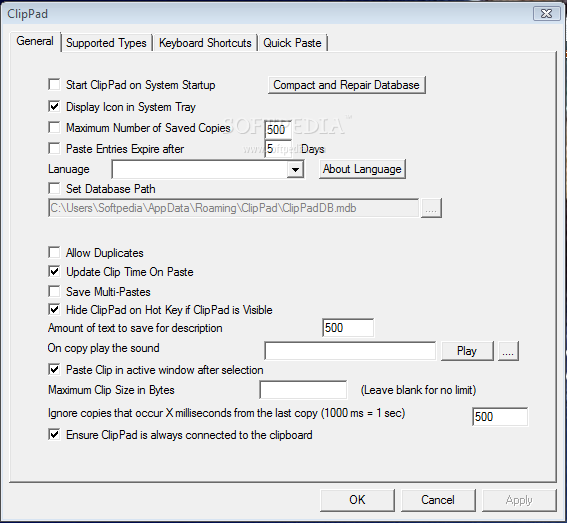Viewport: 567px width, 523px height.
Task: Open the Quick Paste tab
Action: click(292, 43)
